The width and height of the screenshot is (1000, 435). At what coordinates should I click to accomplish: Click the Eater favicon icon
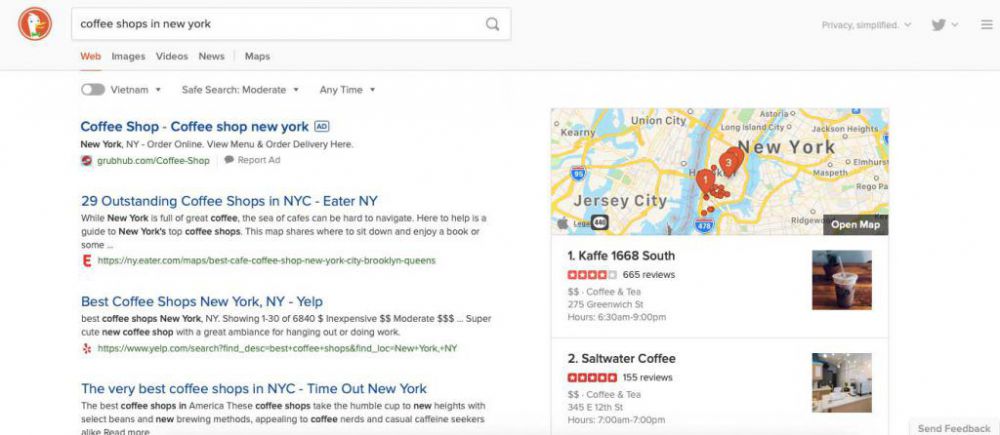(x=87, y=261)
